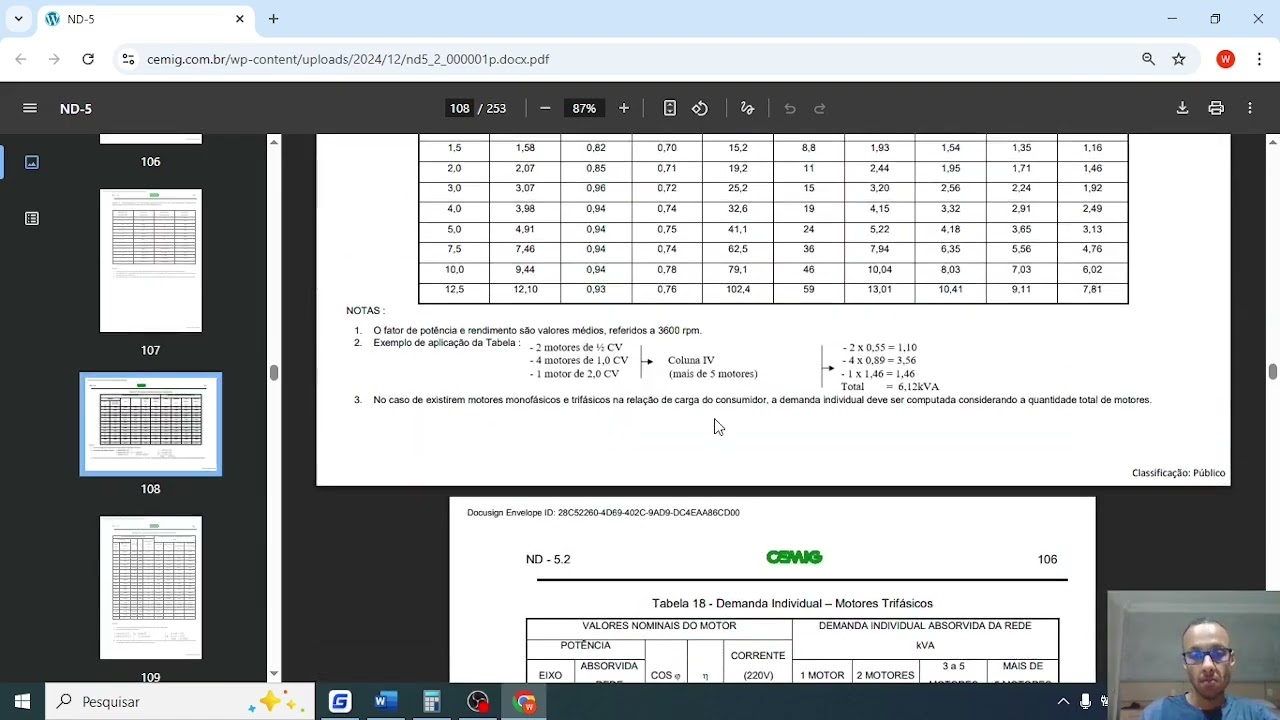Show hidden system tray icons
This screenshot has width=1280, height=720.
pos(1063,702)
